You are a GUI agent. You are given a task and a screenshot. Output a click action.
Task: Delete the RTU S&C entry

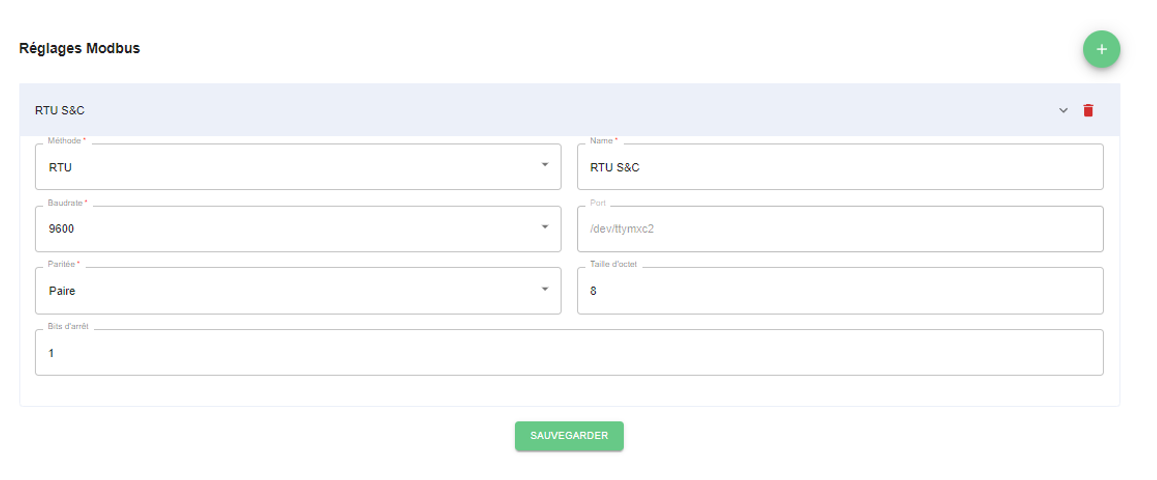point(1088,110)
